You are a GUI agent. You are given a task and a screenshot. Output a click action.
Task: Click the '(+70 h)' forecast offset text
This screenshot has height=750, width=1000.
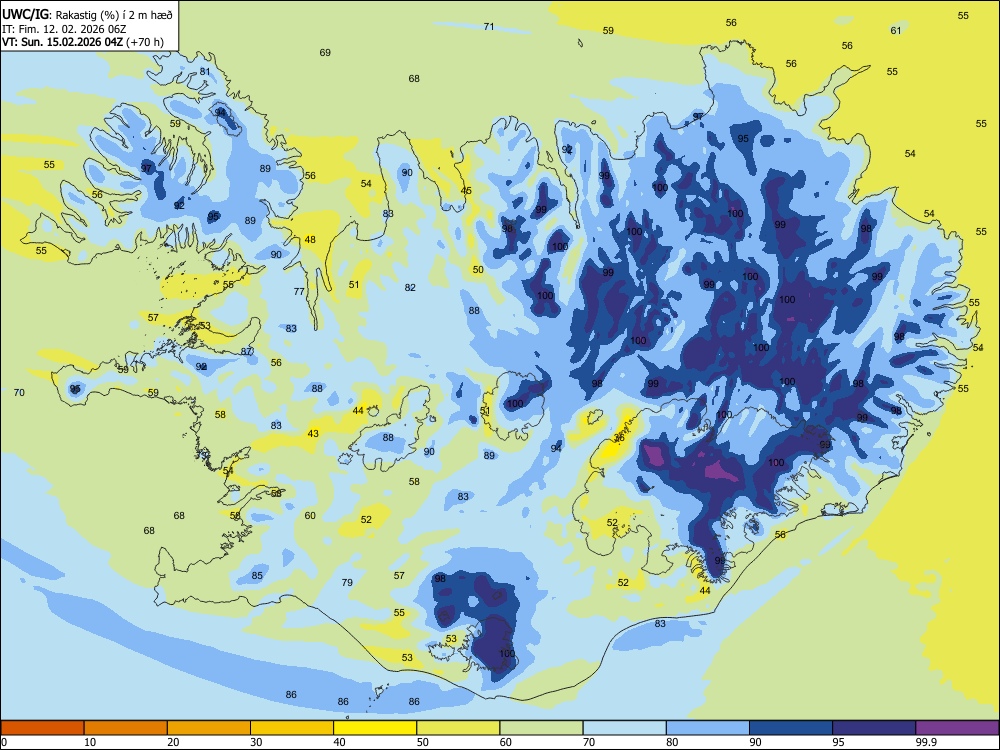pyautogui.click(x=145, y=42)
